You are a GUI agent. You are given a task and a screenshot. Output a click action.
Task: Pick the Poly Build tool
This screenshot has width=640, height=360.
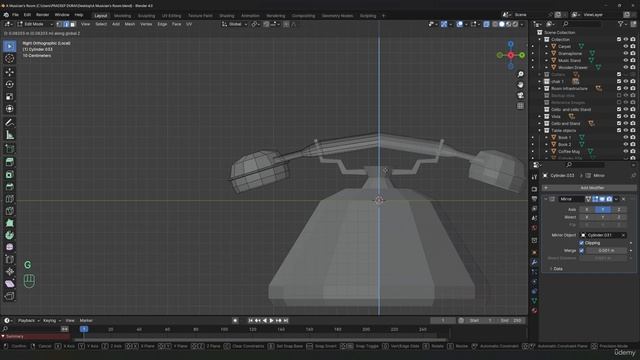[x=9, y=223]
